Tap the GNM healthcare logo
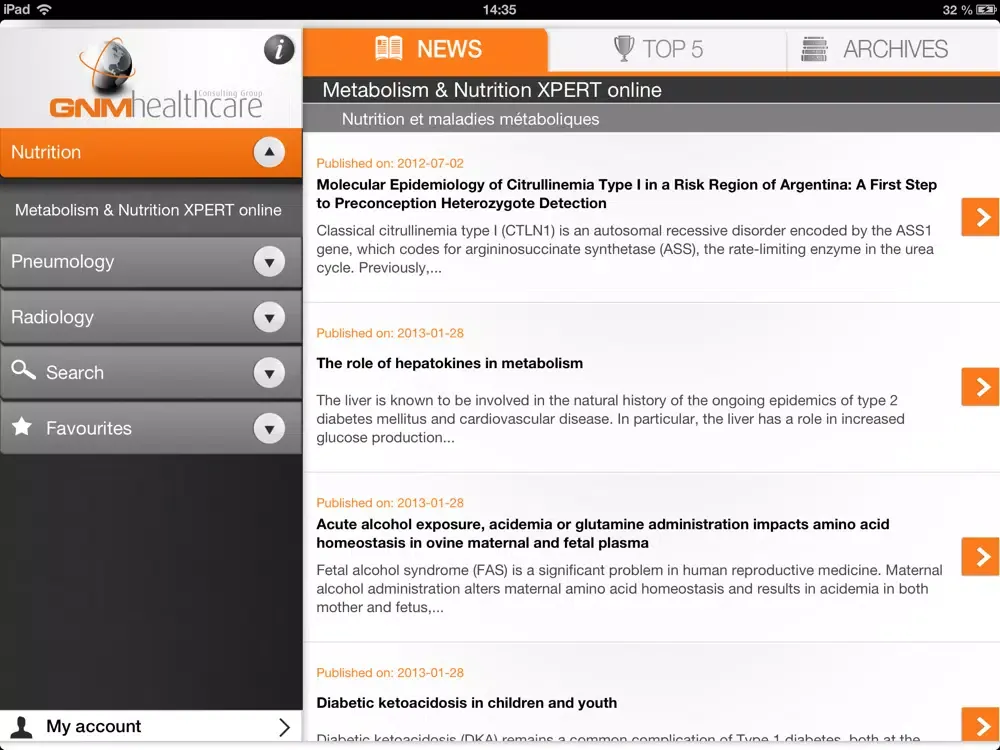Image resolution: width=1000 pixels, height=750 pixels. pyautogui.click(x=156, y=78)
